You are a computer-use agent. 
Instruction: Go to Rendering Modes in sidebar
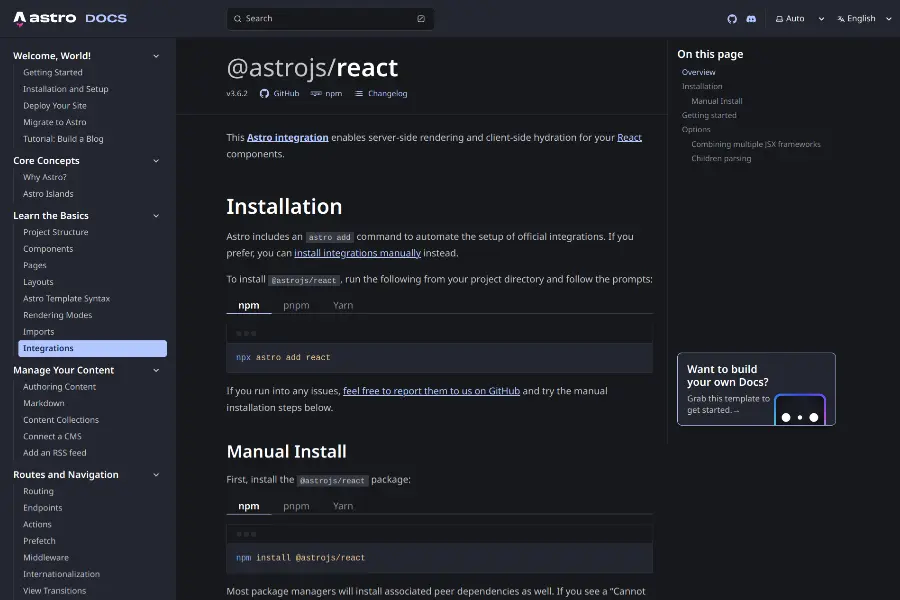click(58, 315)
